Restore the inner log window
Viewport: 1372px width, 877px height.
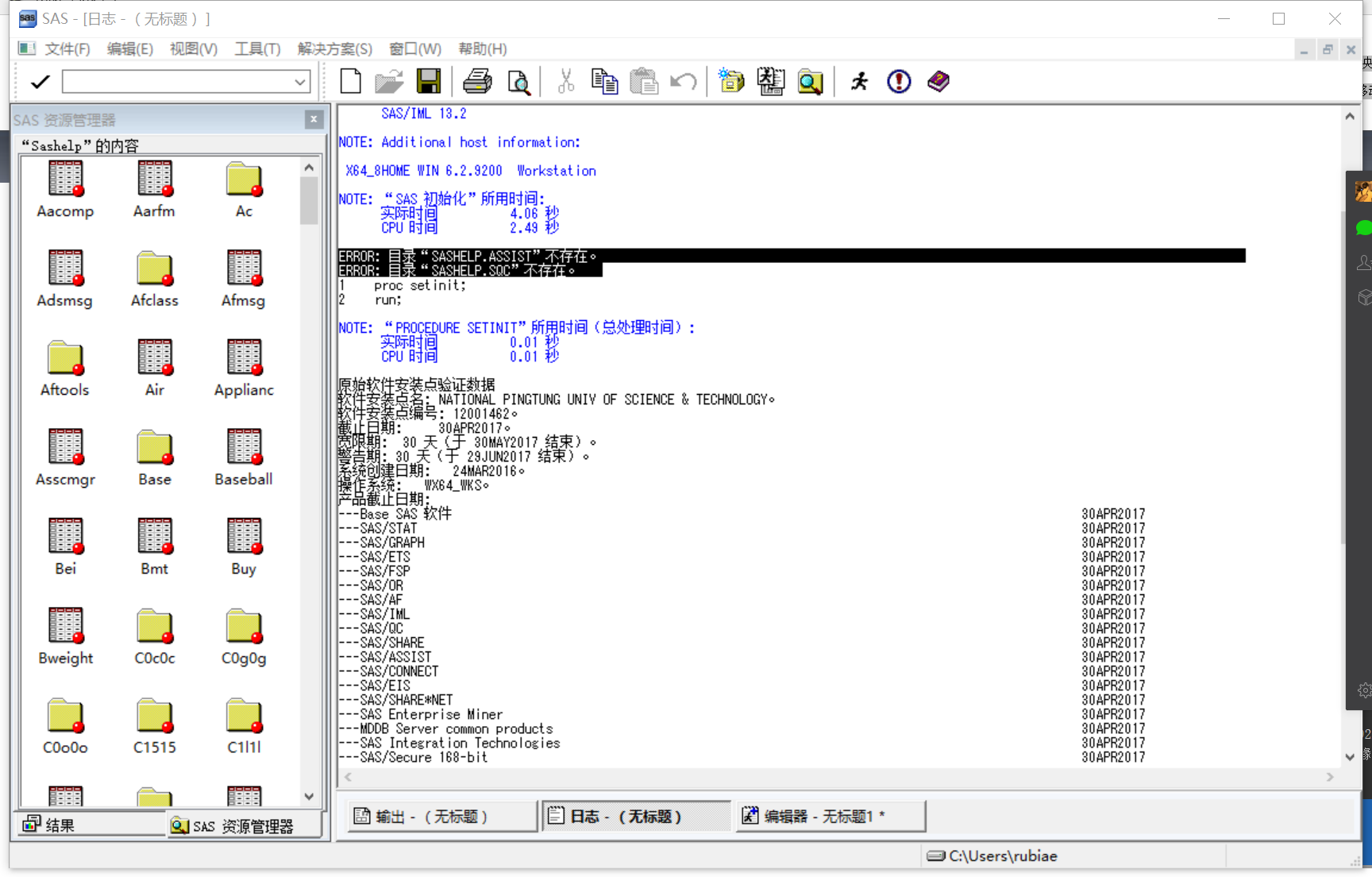point(1327,49)
